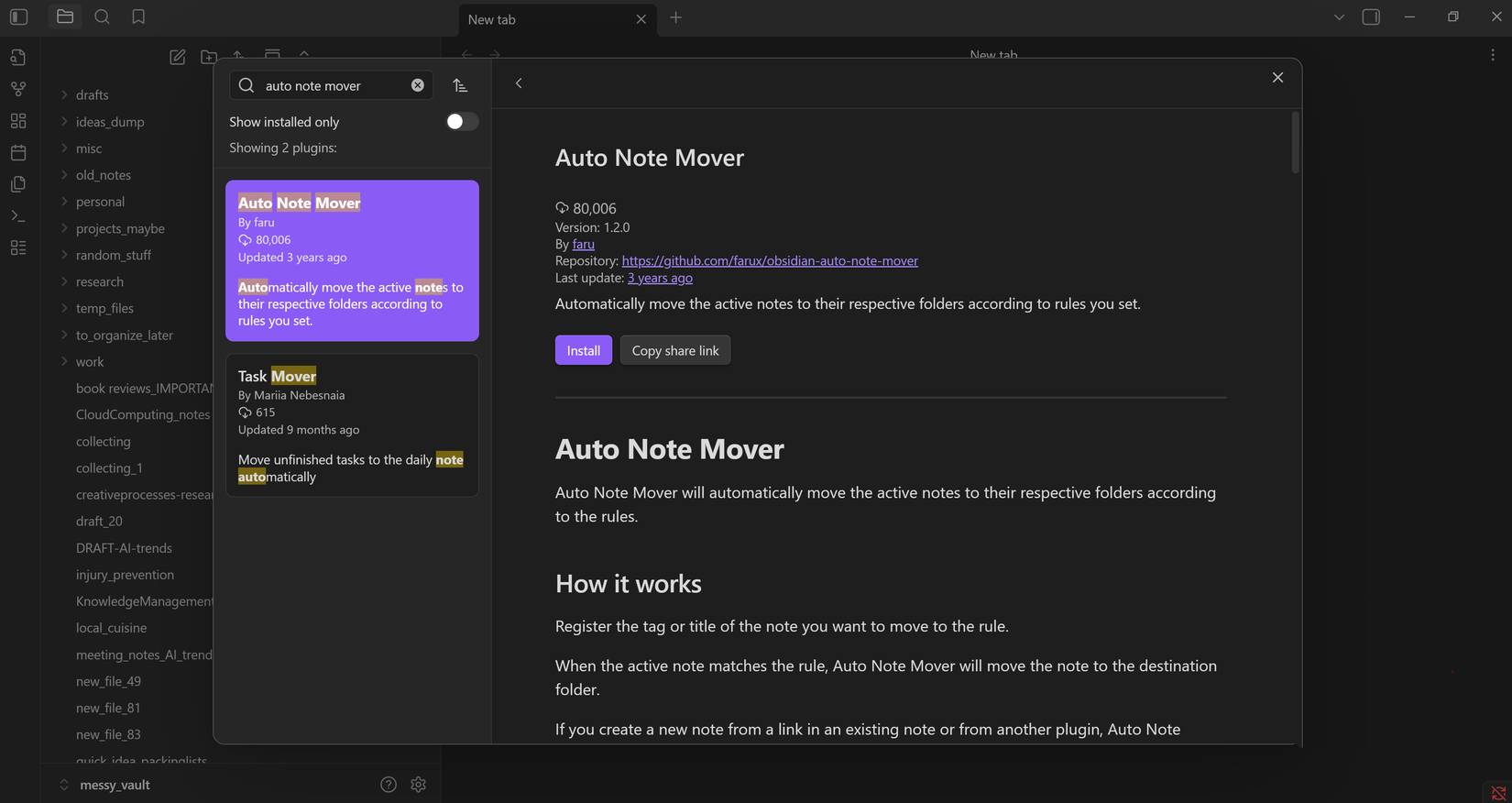The height and width of the screenshot is (803, 1512).
Task: Toggle Show installed only switch
Action: pos(461,122)
